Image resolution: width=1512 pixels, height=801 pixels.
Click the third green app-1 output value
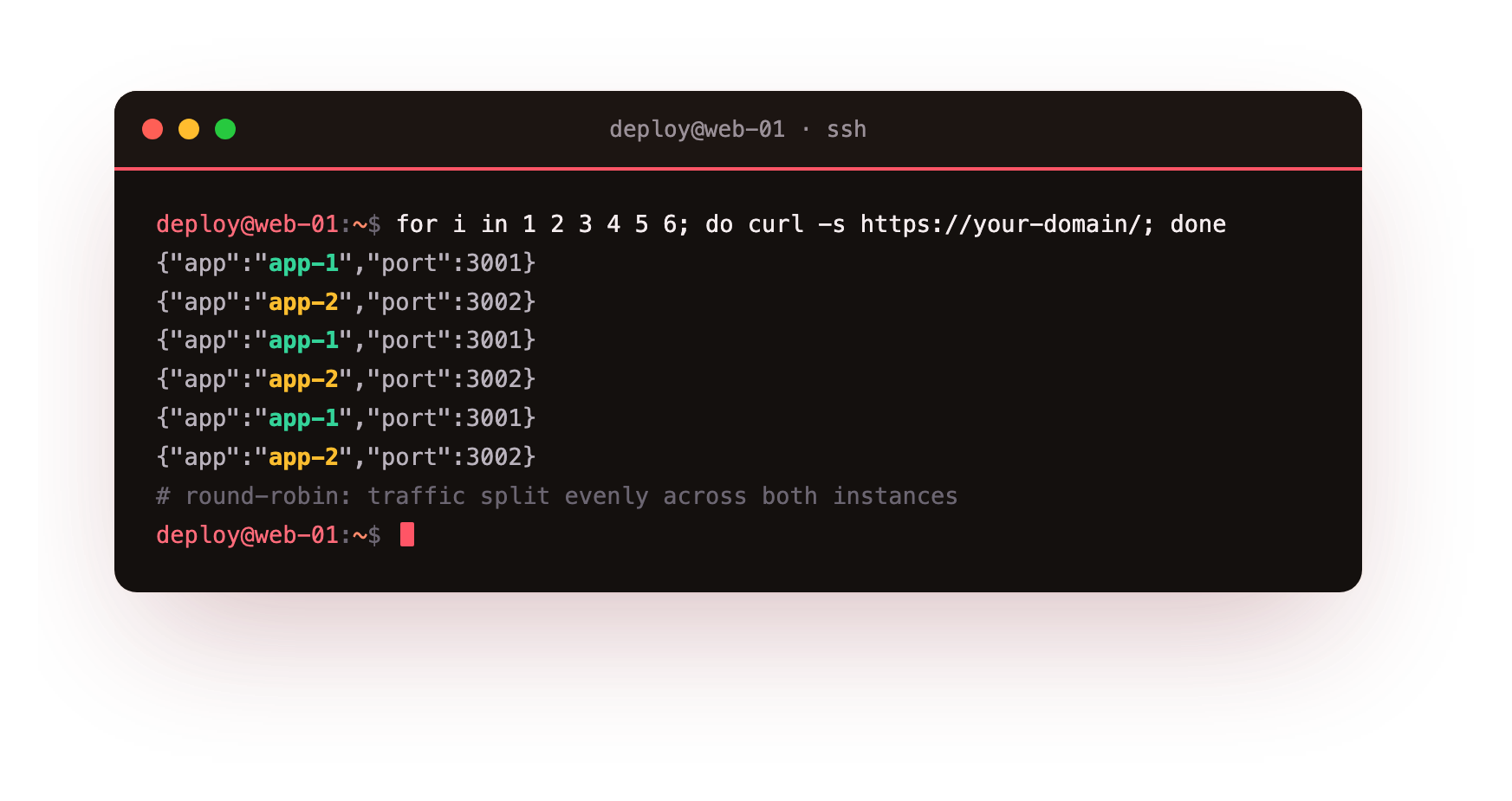(303, 418)
